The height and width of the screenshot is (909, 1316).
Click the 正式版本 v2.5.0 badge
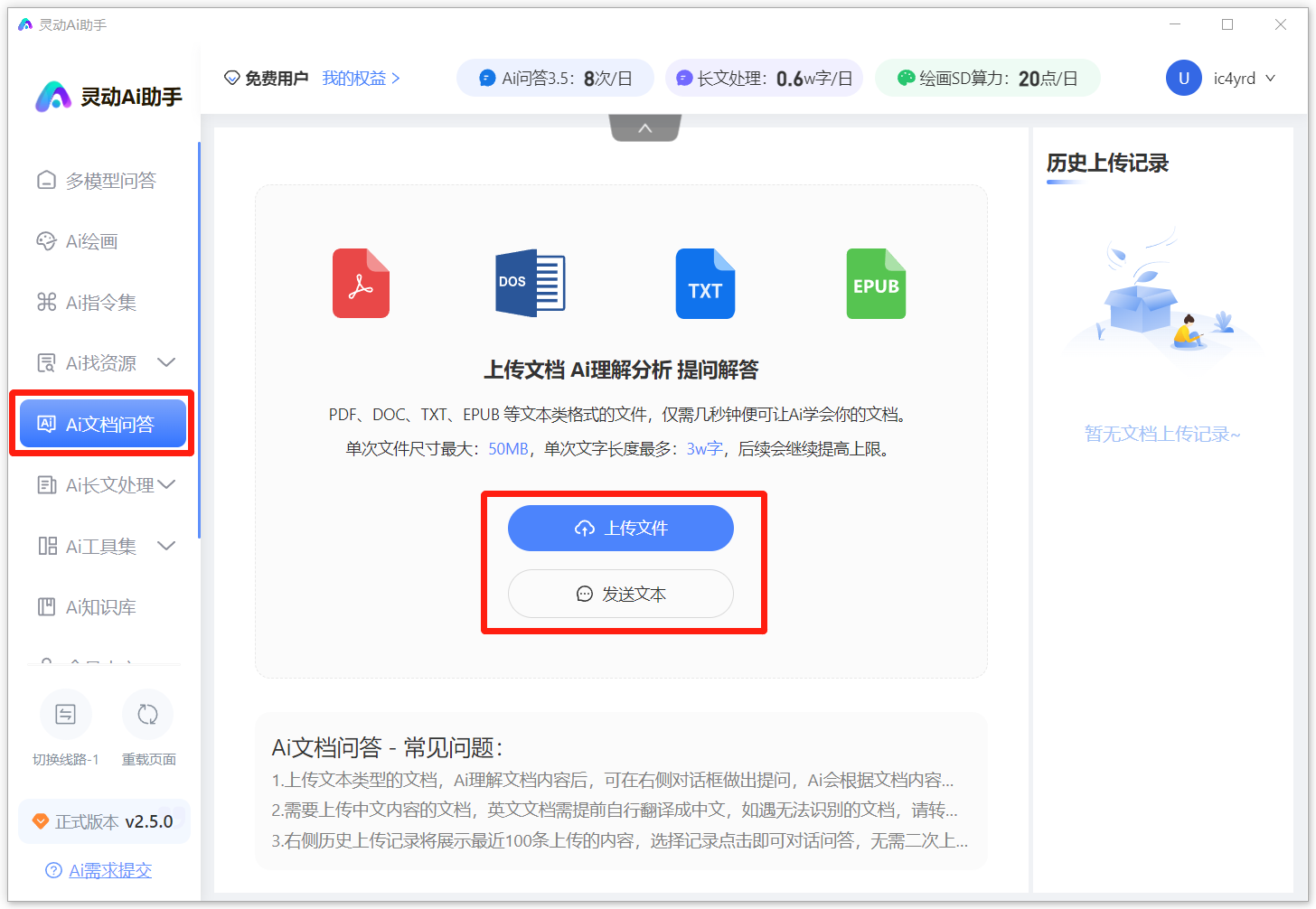pyautogui.click(x=105, y=821)
